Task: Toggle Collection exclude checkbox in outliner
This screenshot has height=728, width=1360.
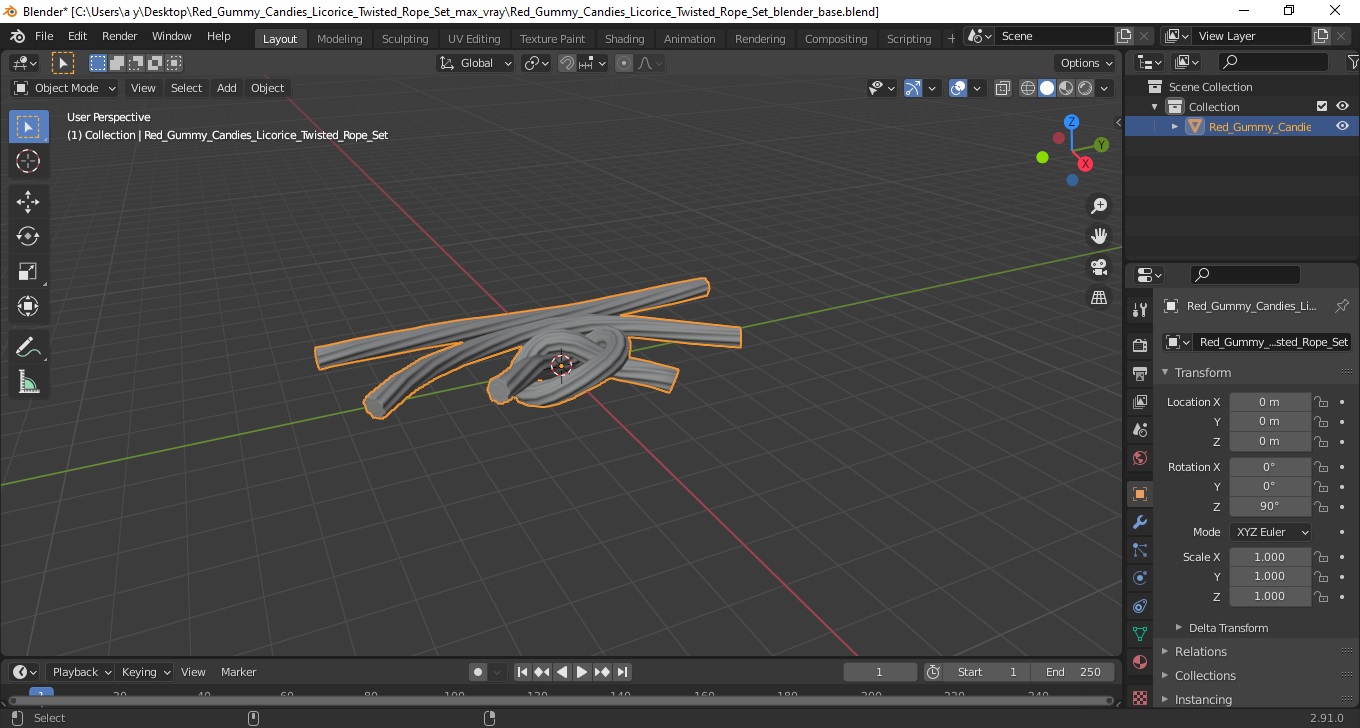Action: tap(1322, 106)
